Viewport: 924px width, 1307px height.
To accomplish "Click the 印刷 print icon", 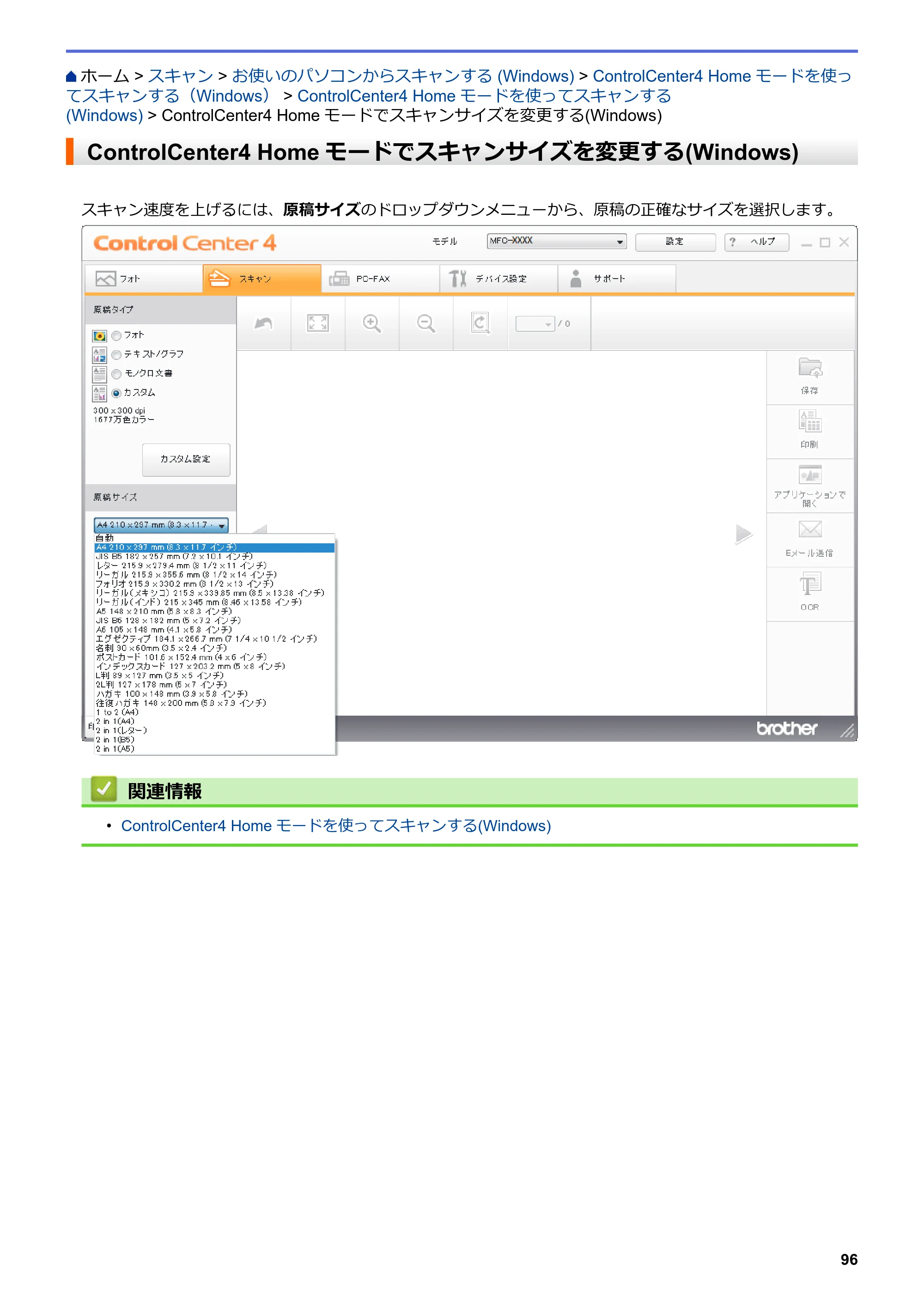I will [809, 422].
